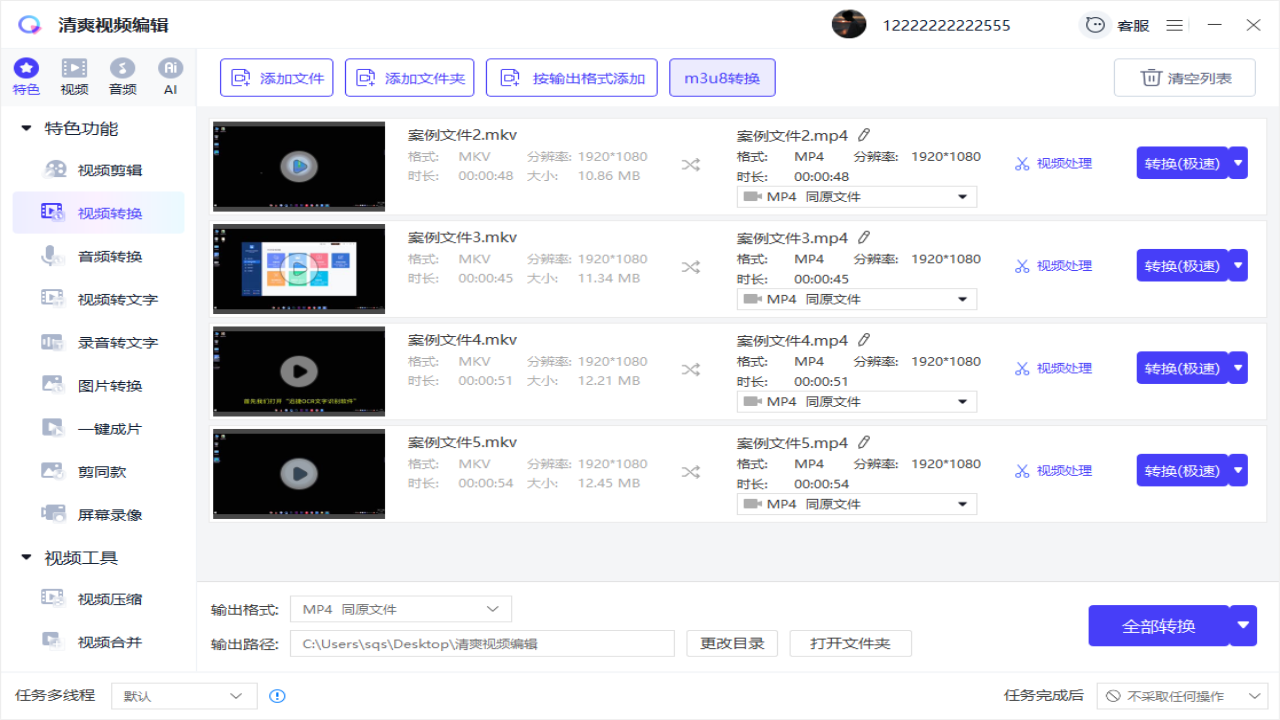1280x720 pixels.
Task: Click 转换(极速) for 案例文件3.mkv
Action: click(1182, 265)
